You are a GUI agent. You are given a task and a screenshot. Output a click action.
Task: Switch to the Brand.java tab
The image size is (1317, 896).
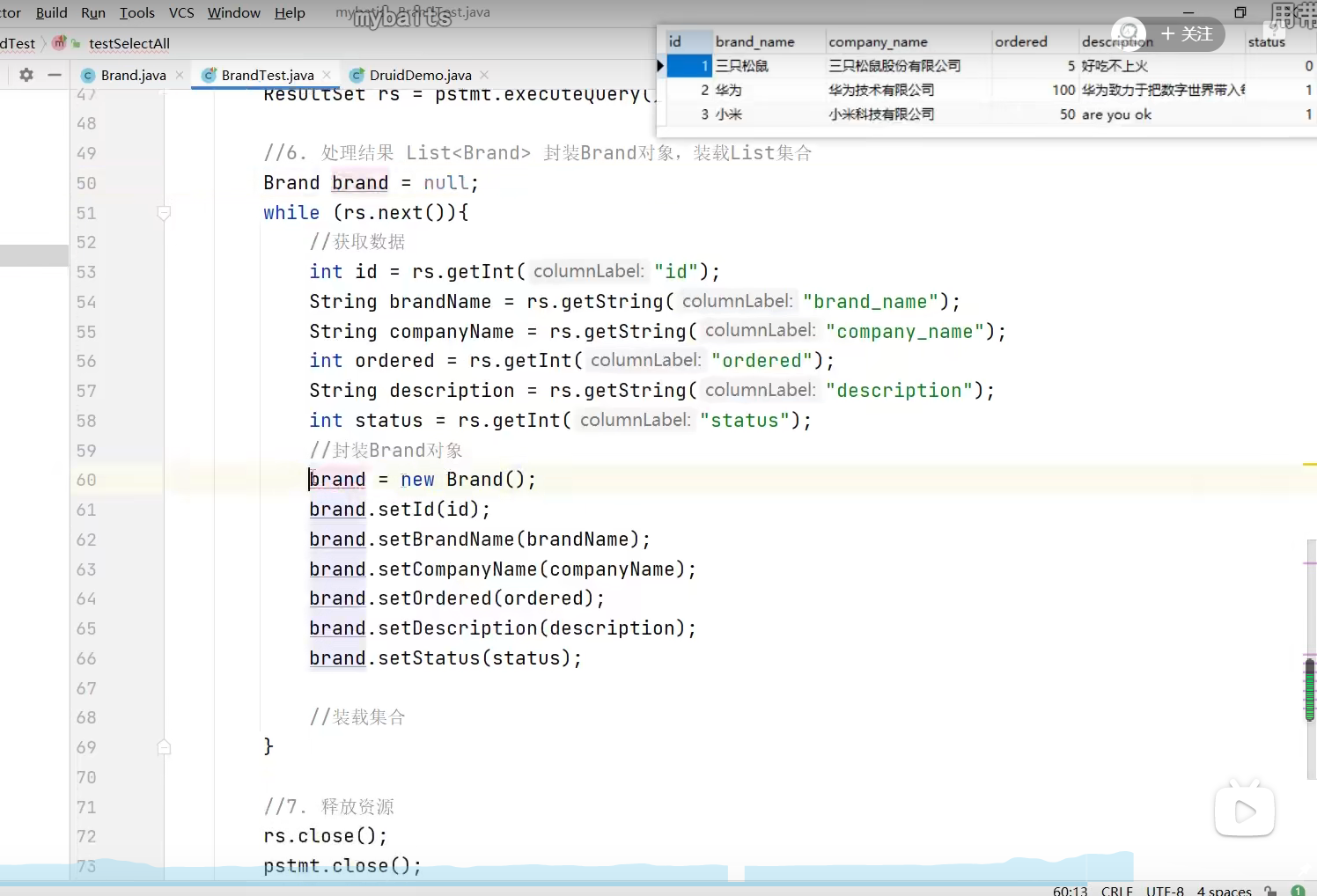pyautogui.click(x=133, y=75)
